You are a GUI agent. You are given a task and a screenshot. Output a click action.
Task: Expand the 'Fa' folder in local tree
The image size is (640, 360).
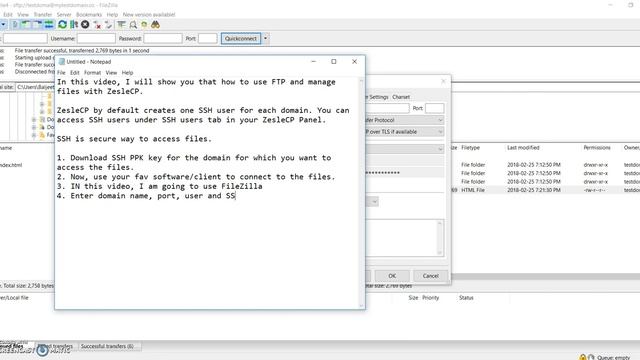tap(34, 135)
